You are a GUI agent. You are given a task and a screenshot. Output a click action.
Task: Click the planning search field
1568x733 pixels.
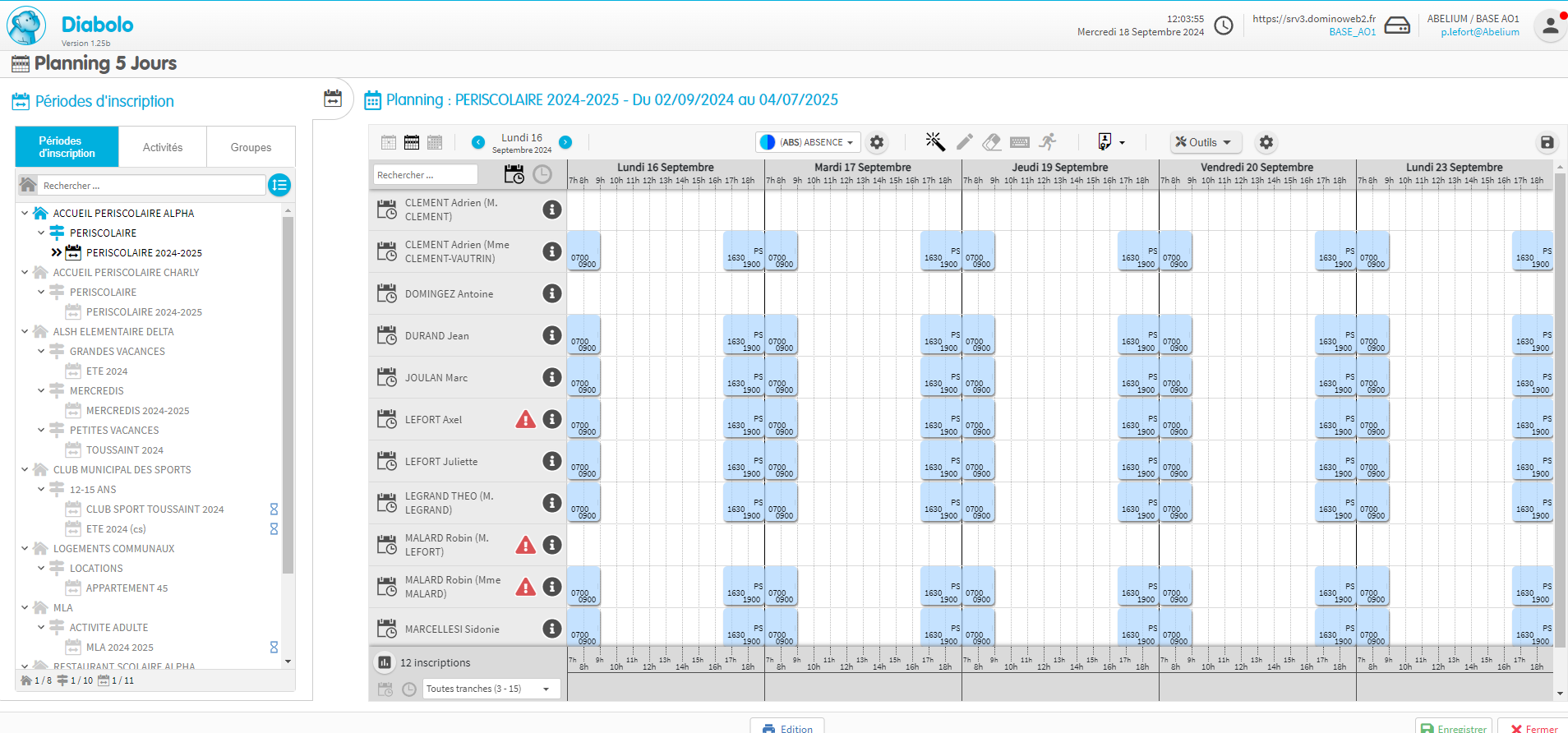(425, 175)
